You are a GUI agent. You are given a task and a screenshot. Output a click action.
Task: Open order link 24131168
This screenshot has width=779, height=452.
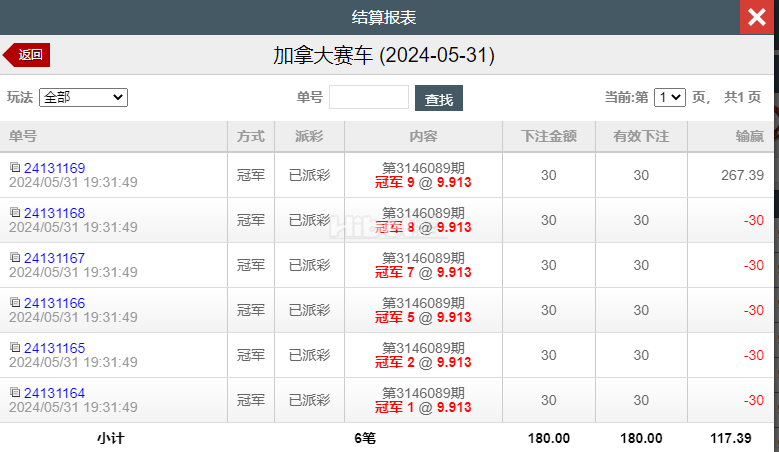[x=55, y=213]
